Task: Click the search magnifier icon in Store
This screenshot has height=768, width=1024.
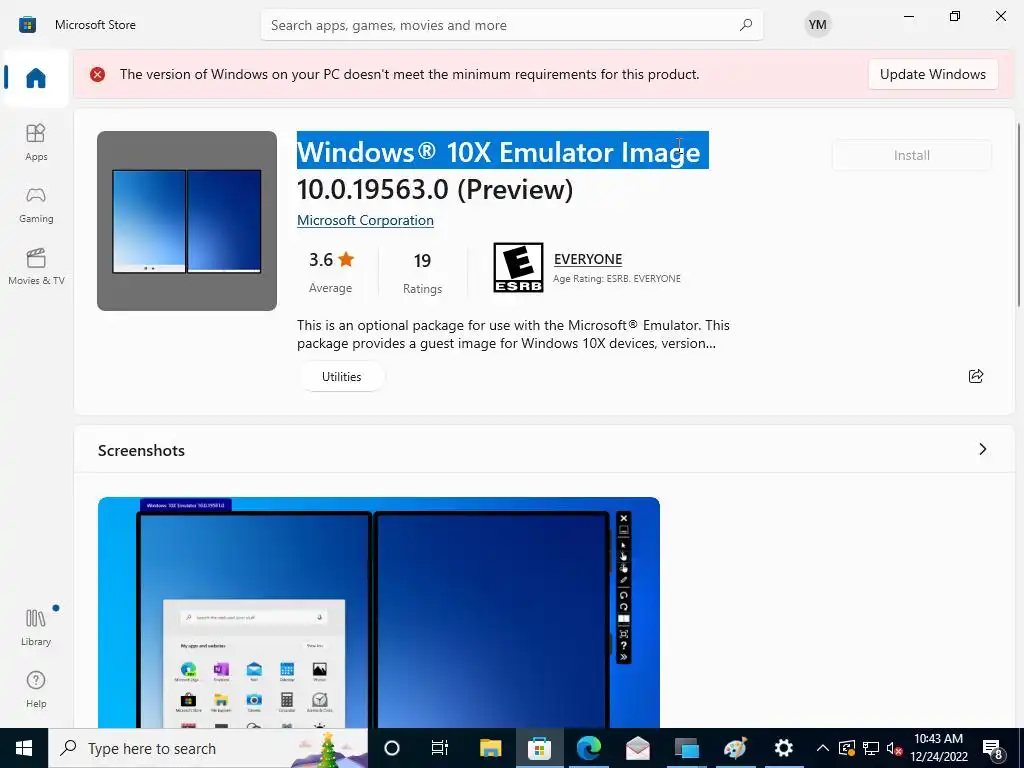Action: pyautogui.click(x=745, y=25)
